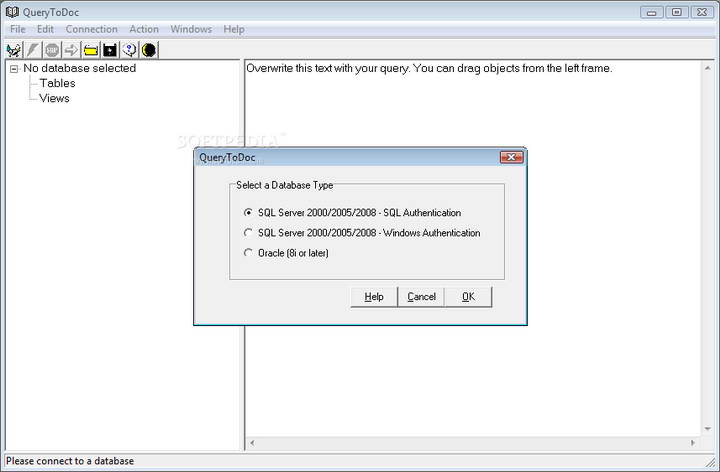This screenshot has width=720, height=472.
Task: Minimize the QueryToDoc main window
Action: tap(652, 12)
